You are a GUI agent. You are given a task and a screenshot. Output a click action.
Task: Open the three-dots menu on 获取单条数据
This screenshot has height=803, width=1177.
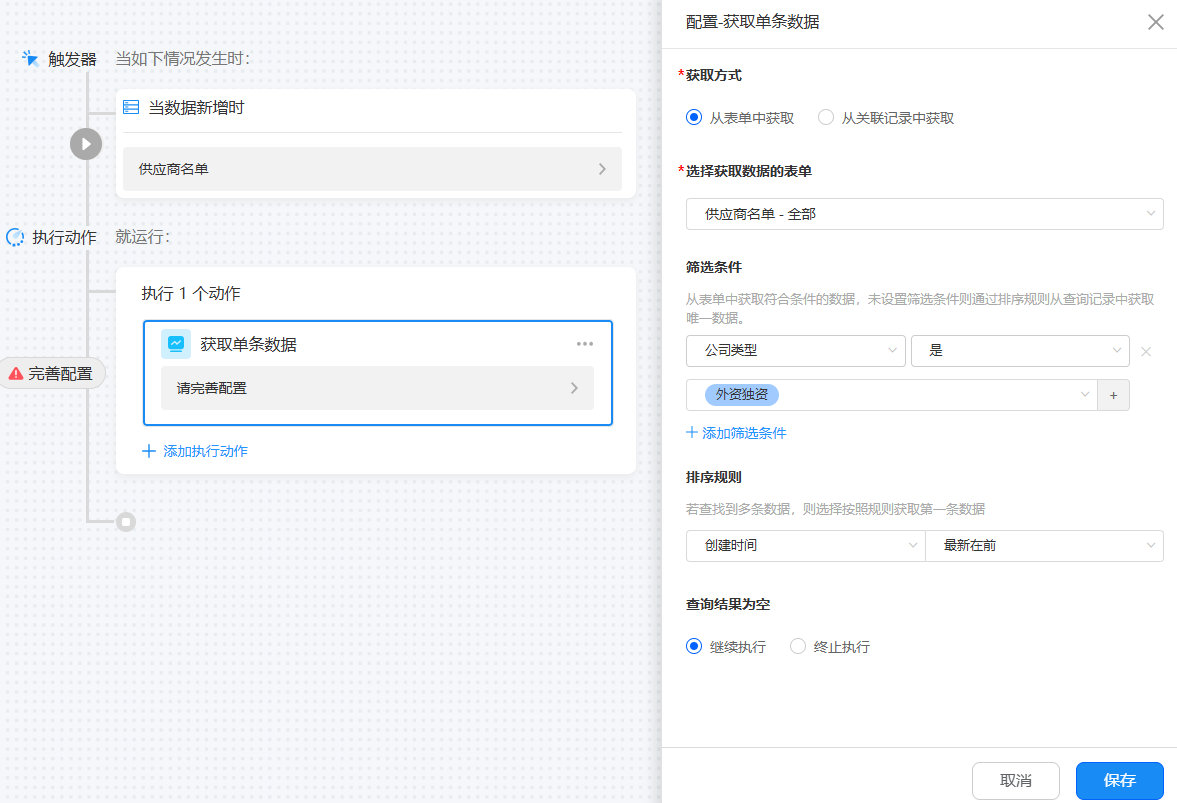(x=585, y=344)
